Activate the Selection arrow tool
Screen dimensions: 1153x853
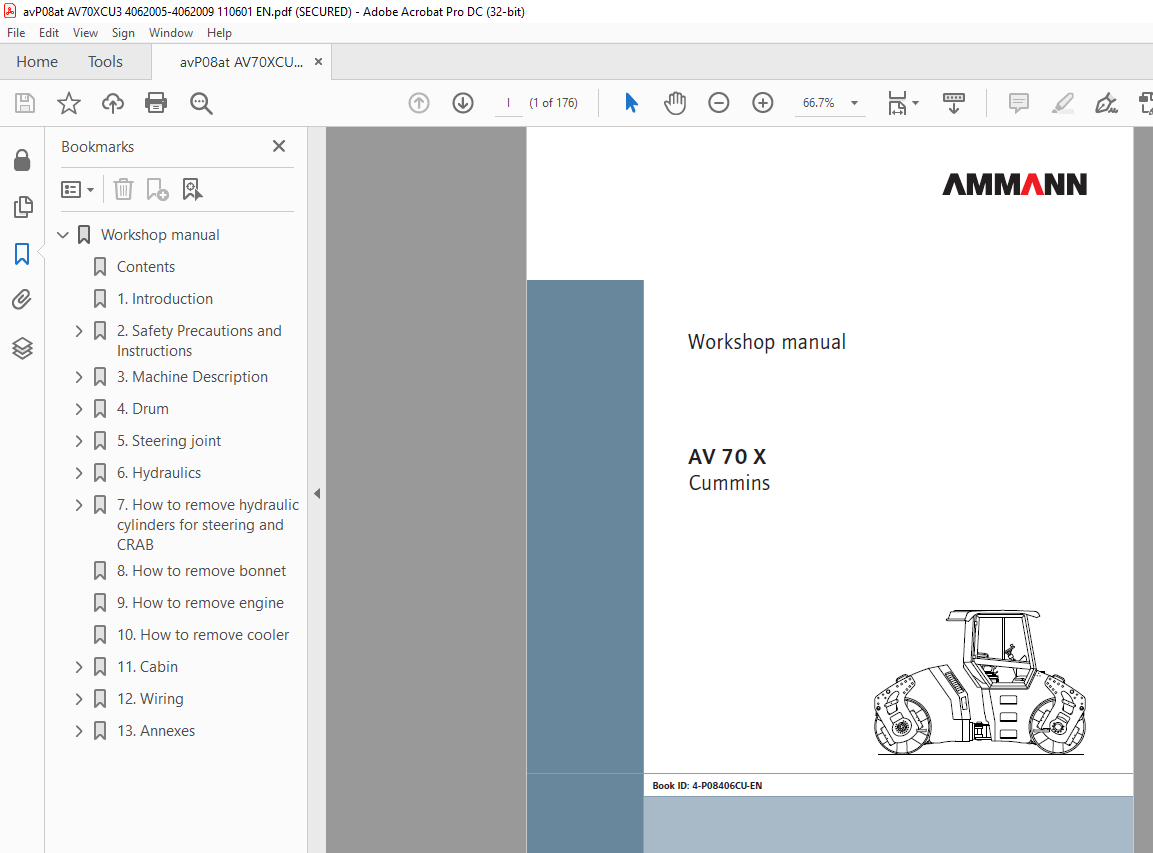pyautogui.click(x=631, y=103)
